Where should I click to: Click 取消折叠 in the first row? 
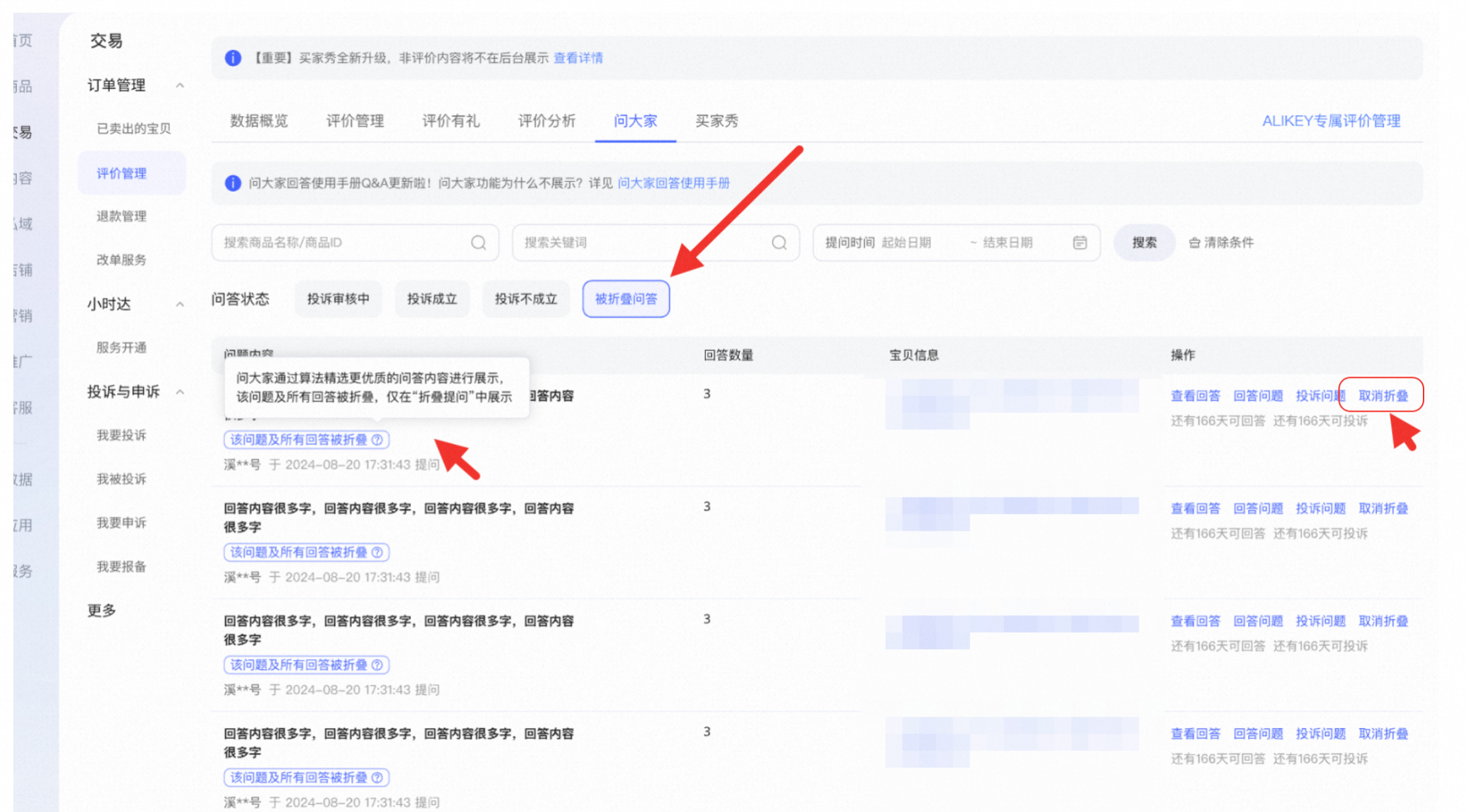coord(1383,396)
